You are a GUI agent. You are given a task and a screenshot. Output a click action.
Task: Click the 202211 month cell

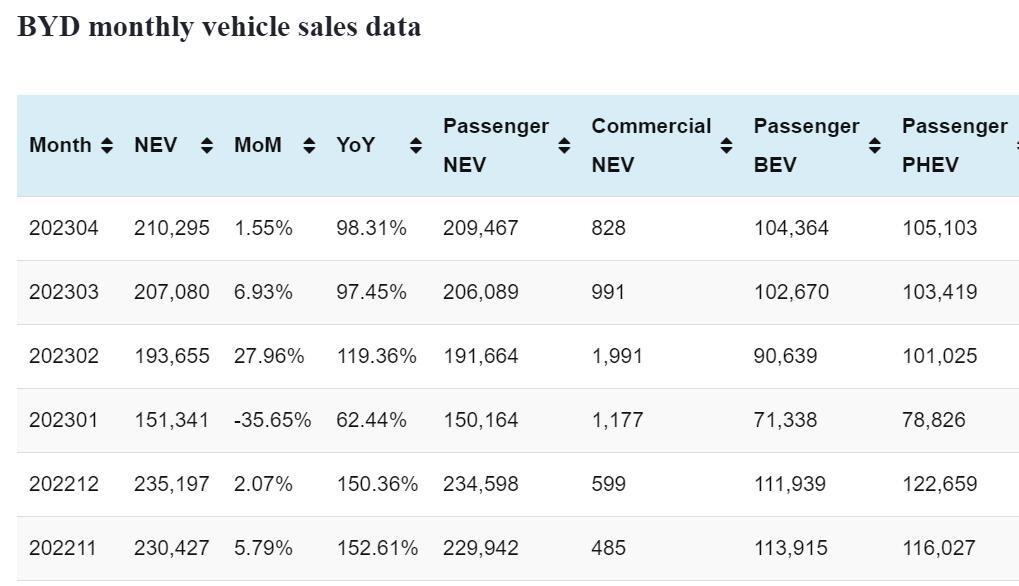[64, 548]
